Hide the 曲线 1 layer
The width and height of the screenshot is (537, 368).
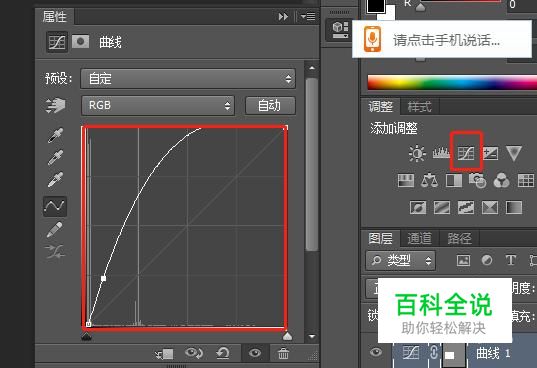(x=376, y=352)
